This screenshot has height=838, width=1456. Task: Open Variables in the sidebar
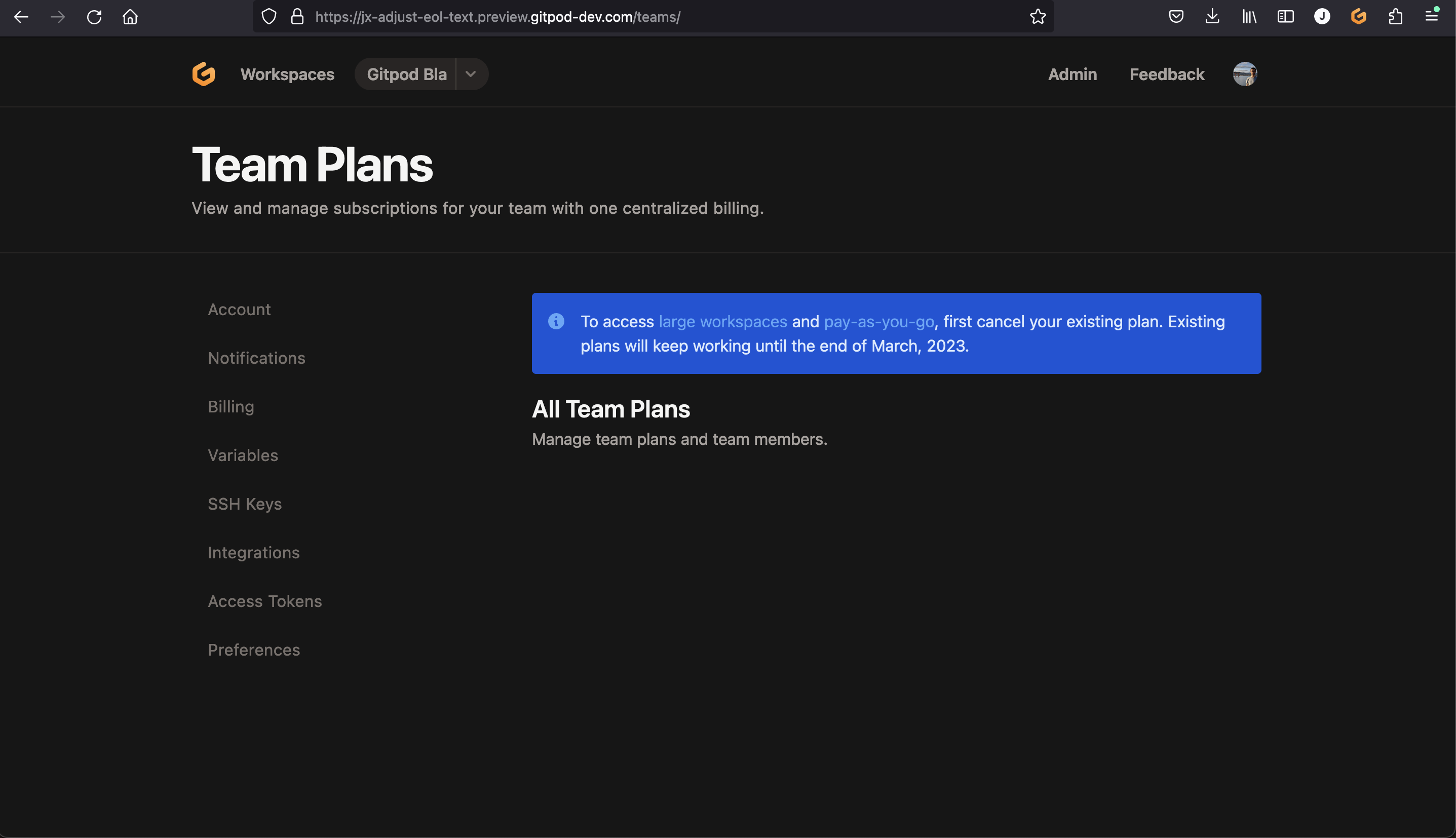[243, 455]
